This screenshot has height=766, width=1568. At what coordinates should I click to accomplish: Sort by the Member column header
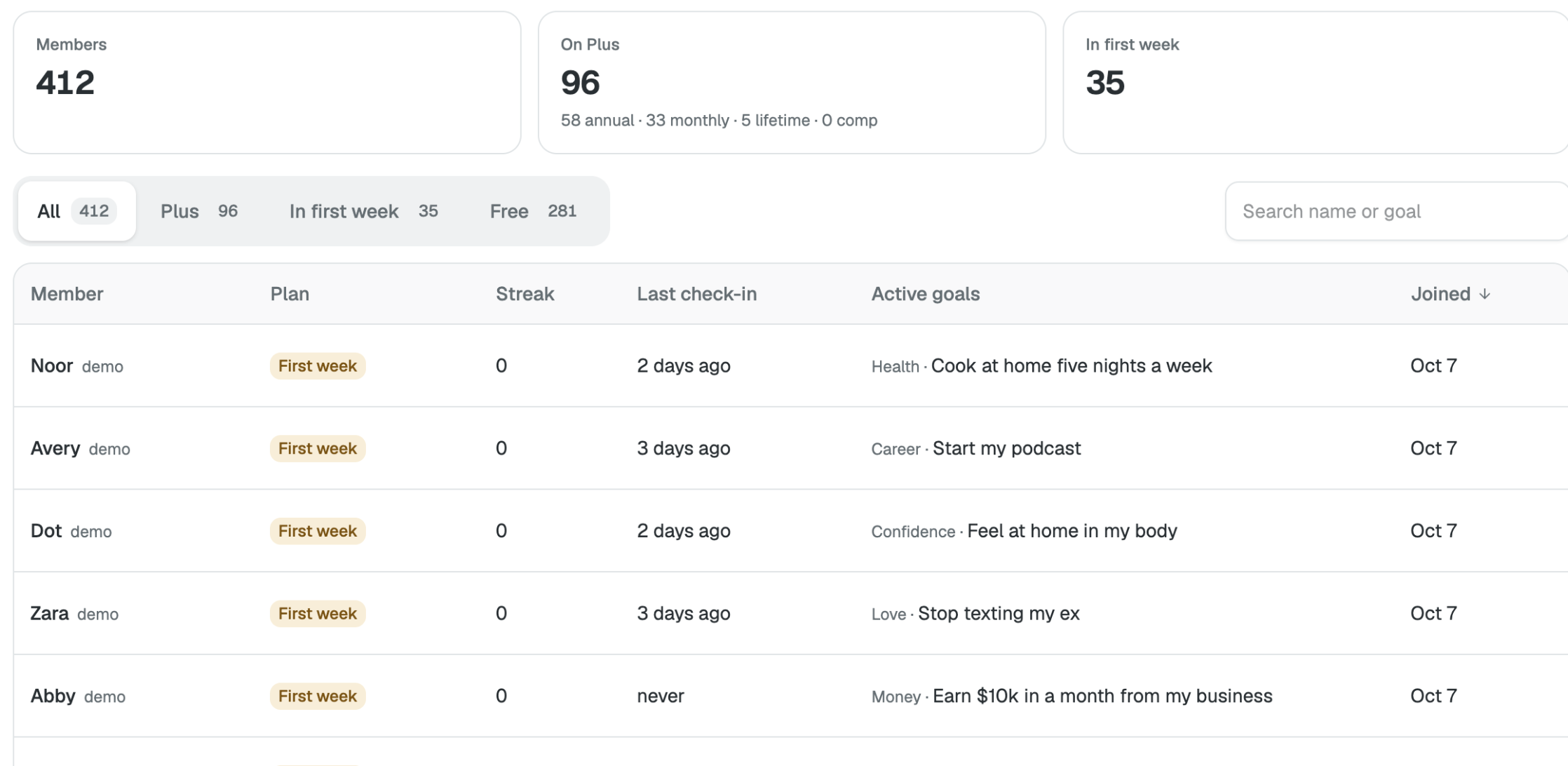67,294
